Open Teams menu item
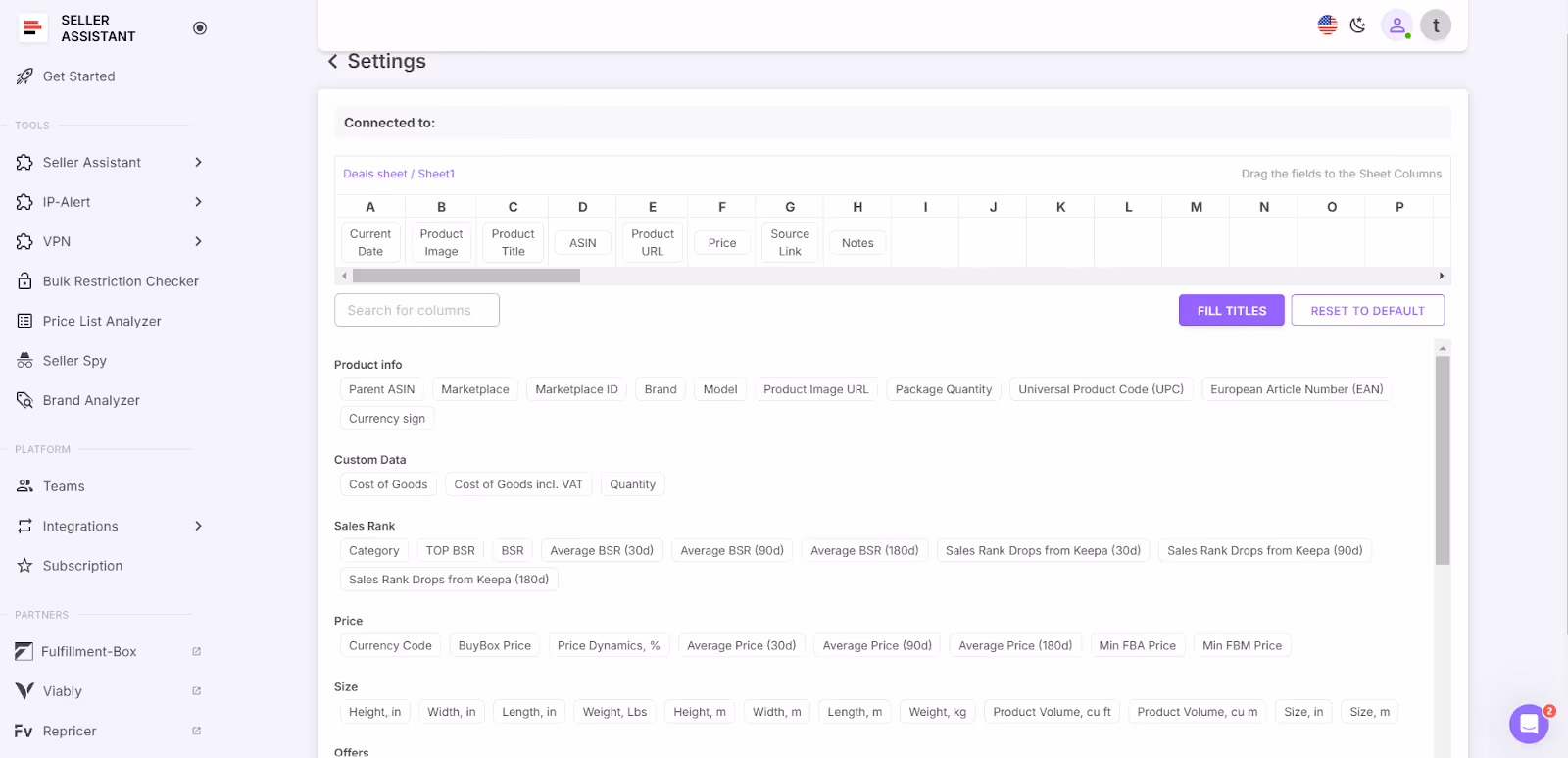This screenshot has width=1568, height=758. click(x=64, y=486)
